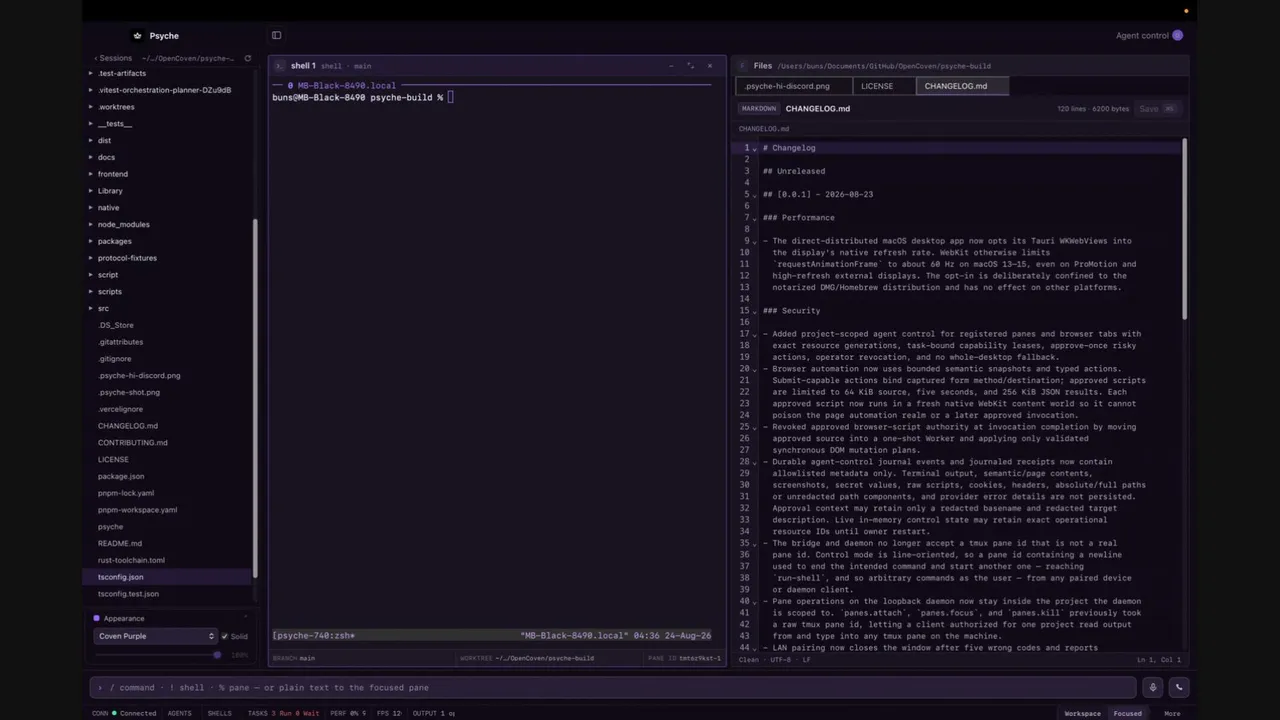Toggle the sidebar layout icon
This screenshot has height=720, width=1280.
276,36
